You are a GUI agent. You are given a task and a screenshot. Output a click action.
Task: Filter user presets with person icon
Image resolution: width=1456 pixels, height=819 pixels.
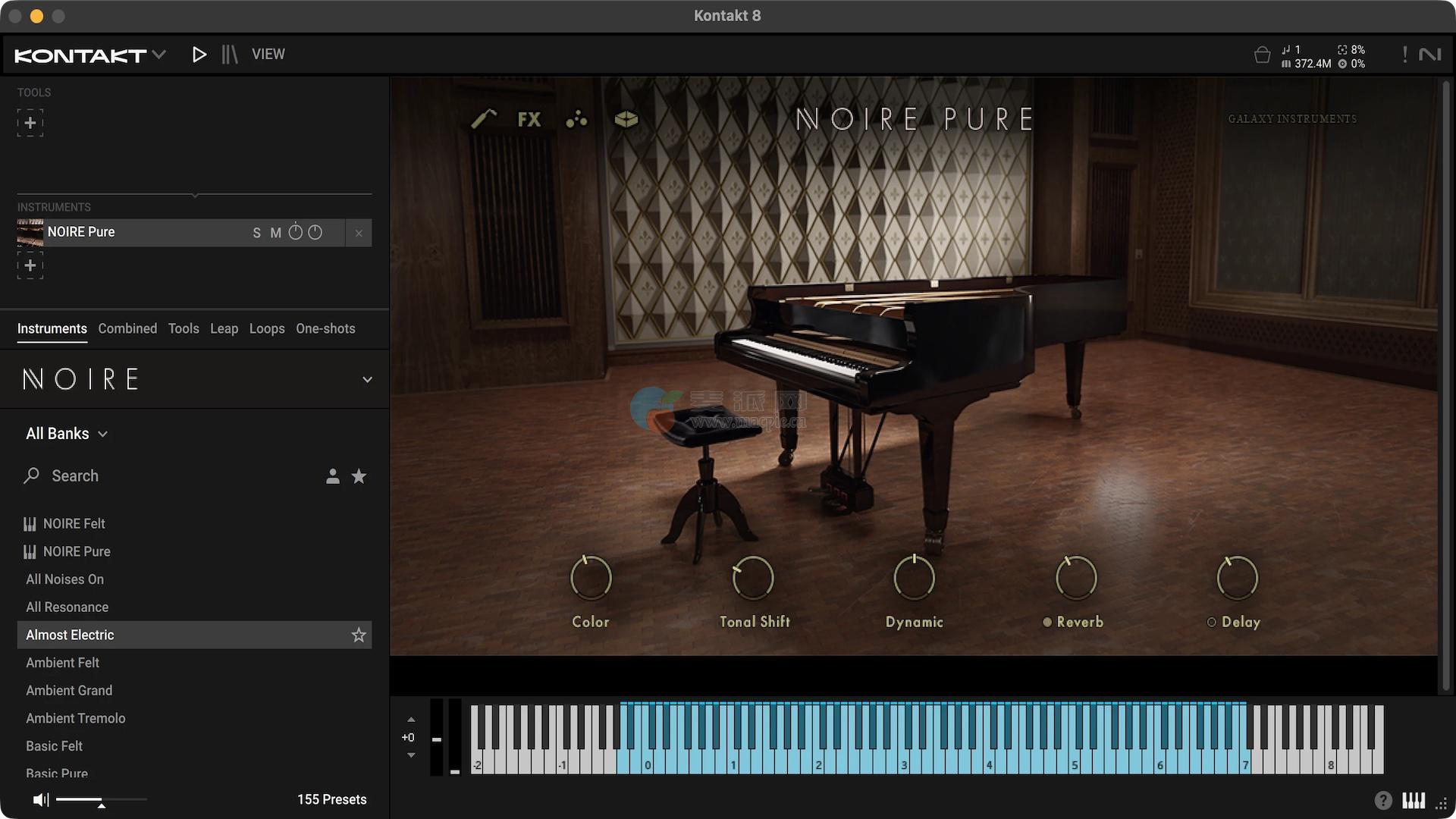coord(332,476)
